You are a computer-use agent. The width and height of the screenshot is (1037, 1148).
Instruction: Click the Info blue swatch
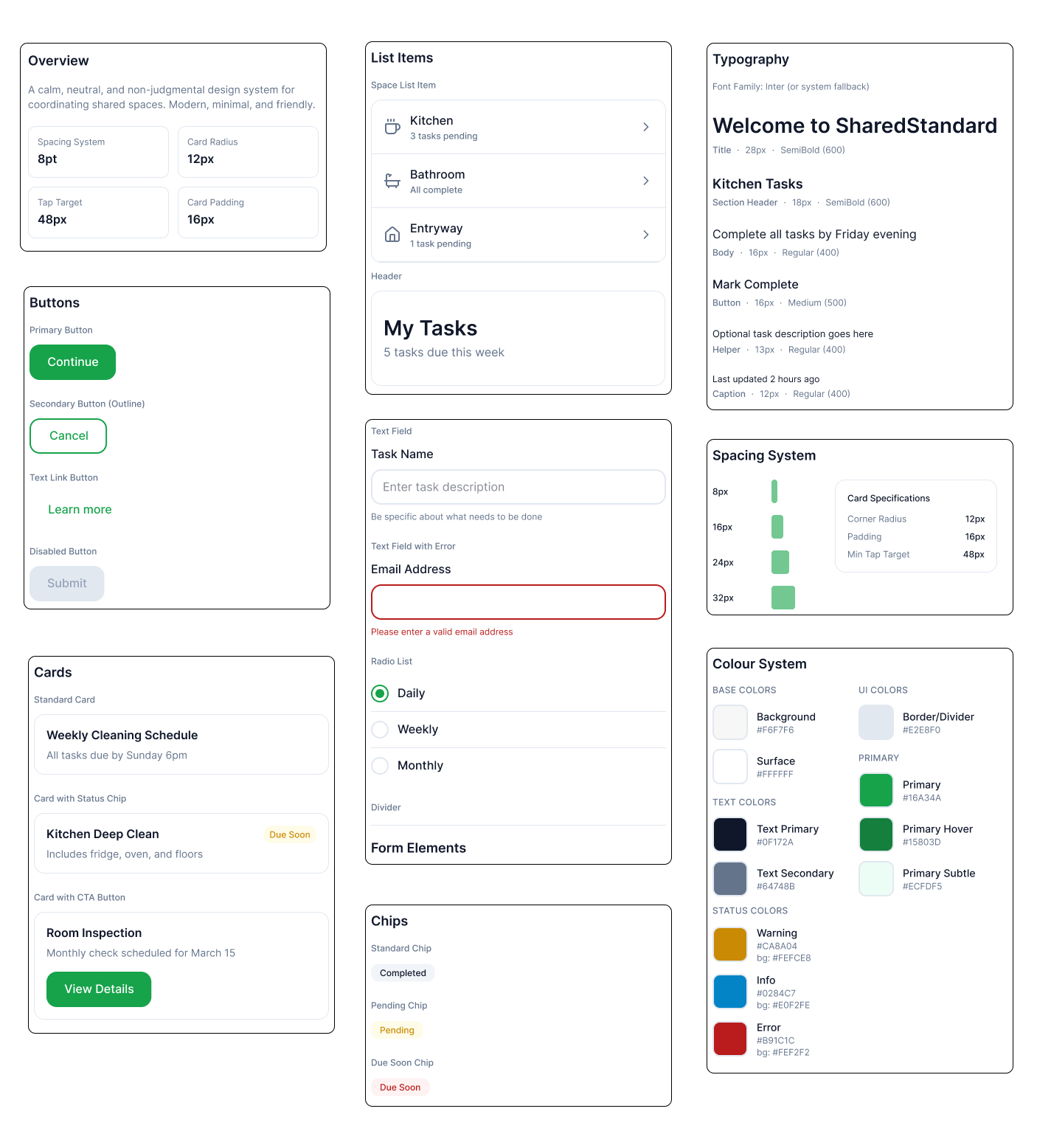[x=730, y=992]
